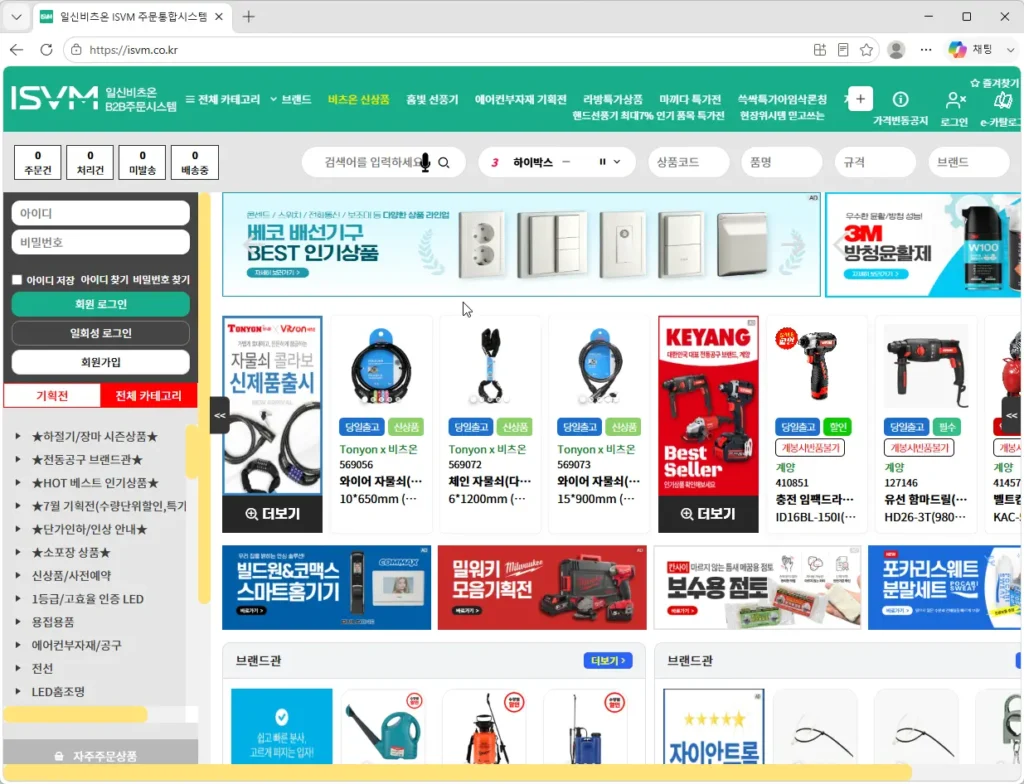
Task: Expand LED홈조명 category
Action: (x=18, y=691)
